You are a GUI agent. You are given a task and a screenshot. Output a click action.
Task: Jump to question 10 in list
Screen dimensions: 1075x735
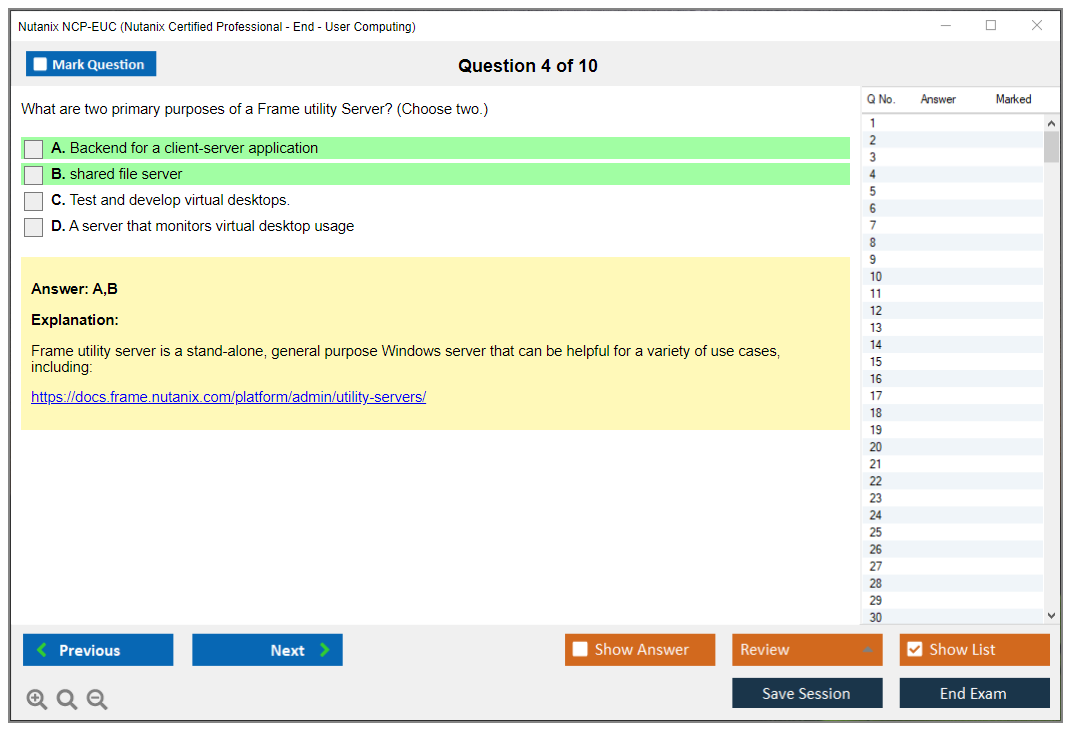[876, 277]
